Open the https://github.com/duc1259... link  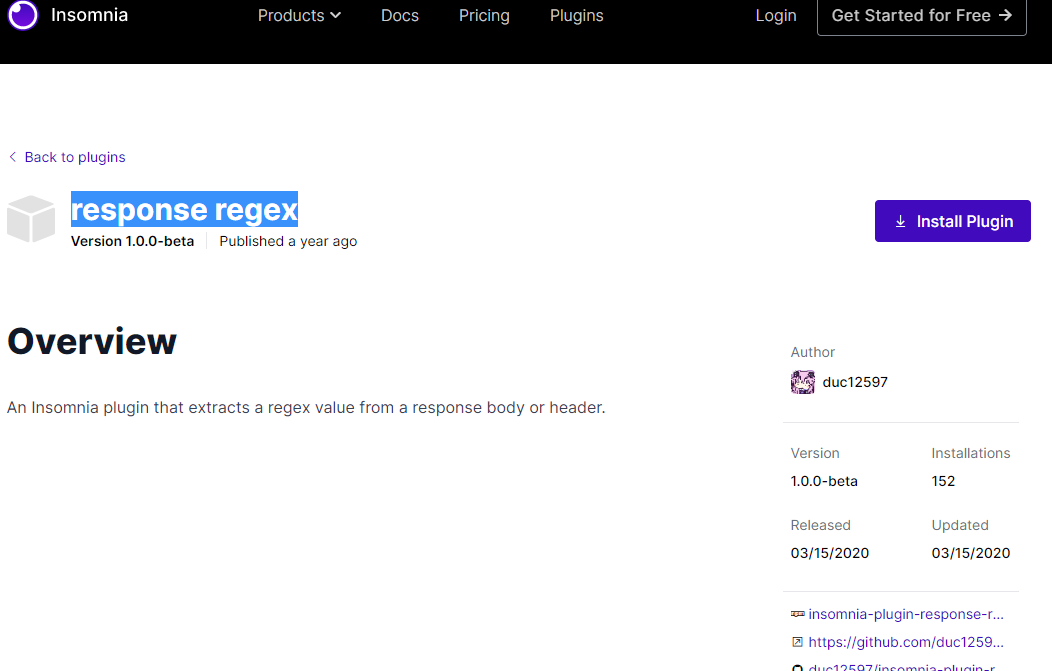click(x=906, y=642)
